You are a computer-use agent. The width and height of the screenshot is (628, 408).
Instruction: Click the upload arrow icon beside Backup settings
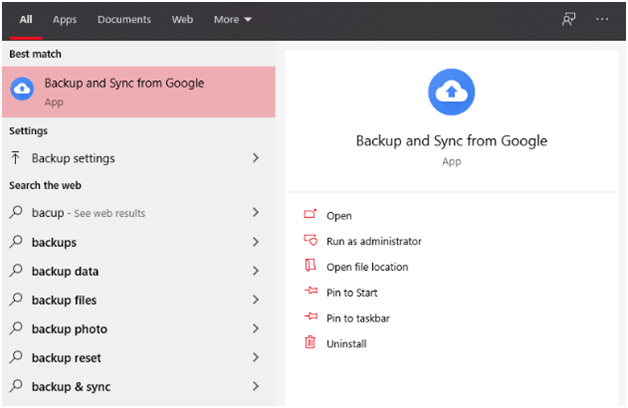point(16,158)
